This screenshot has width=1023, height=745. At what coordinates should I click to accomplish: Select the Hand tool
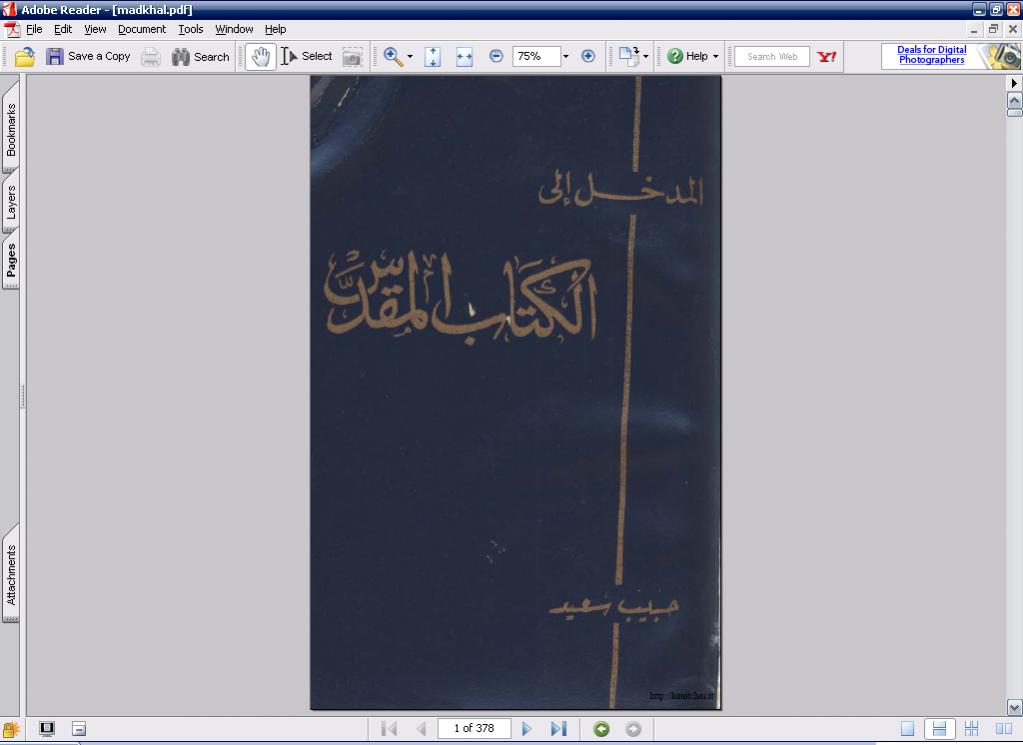[260, 57]
